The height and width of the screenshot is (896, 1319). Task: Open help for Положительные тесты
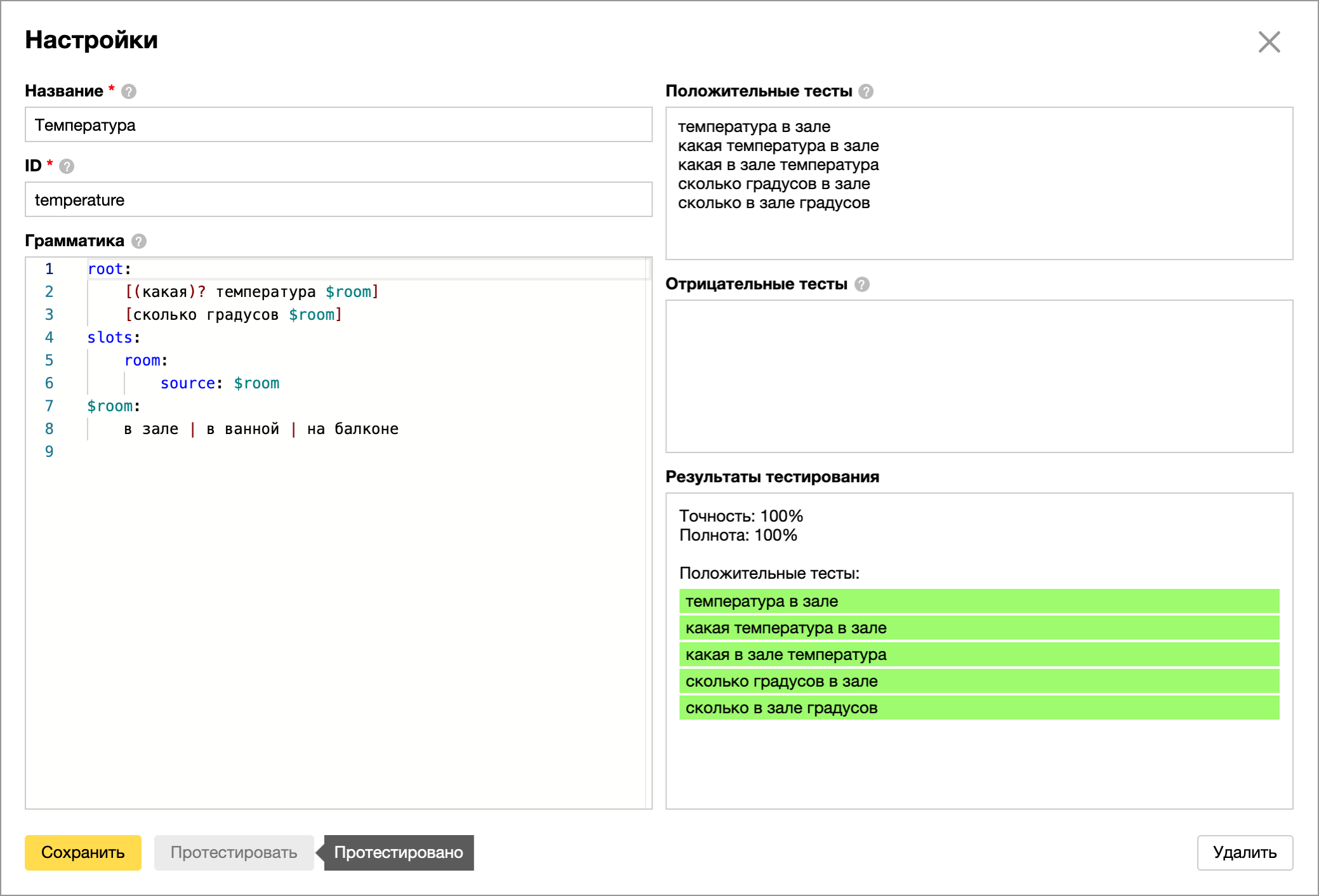coord(866,91)
